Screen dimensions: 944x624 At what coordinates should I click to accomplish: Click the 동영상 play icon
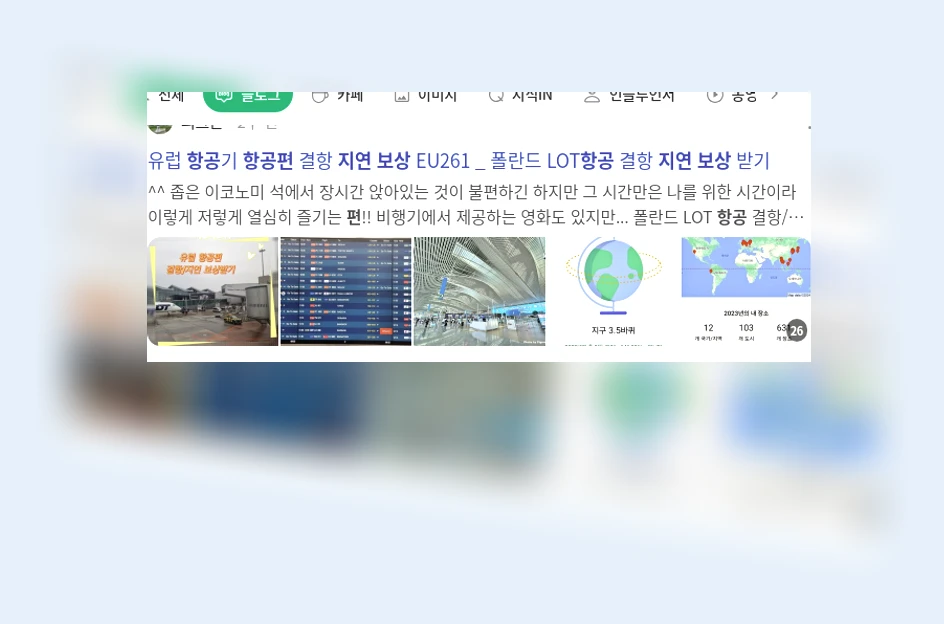point(715,96)
